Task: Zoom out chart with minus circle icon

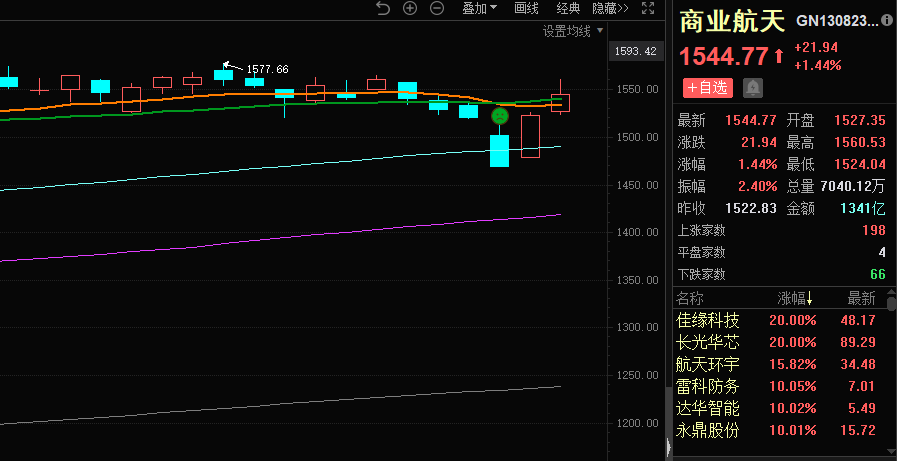Action: click(437, 9)
